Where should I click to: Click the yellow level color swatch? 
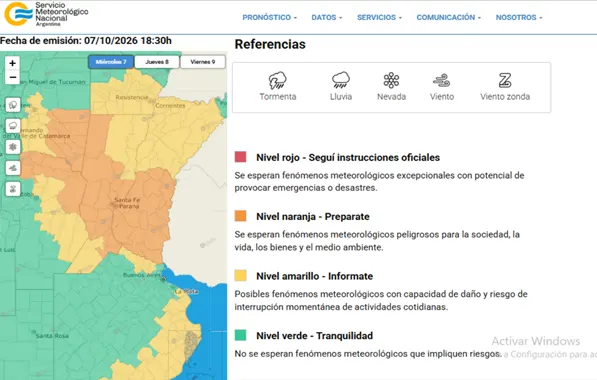pos(240,275)
